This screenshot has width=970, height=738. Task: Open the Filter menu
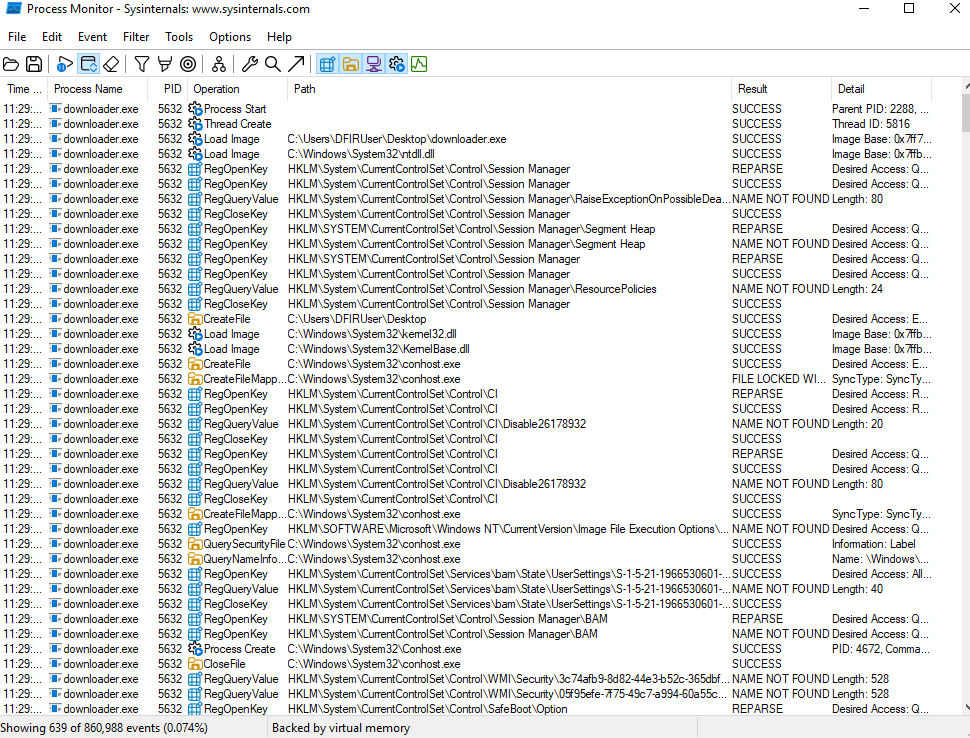point(136,37)
